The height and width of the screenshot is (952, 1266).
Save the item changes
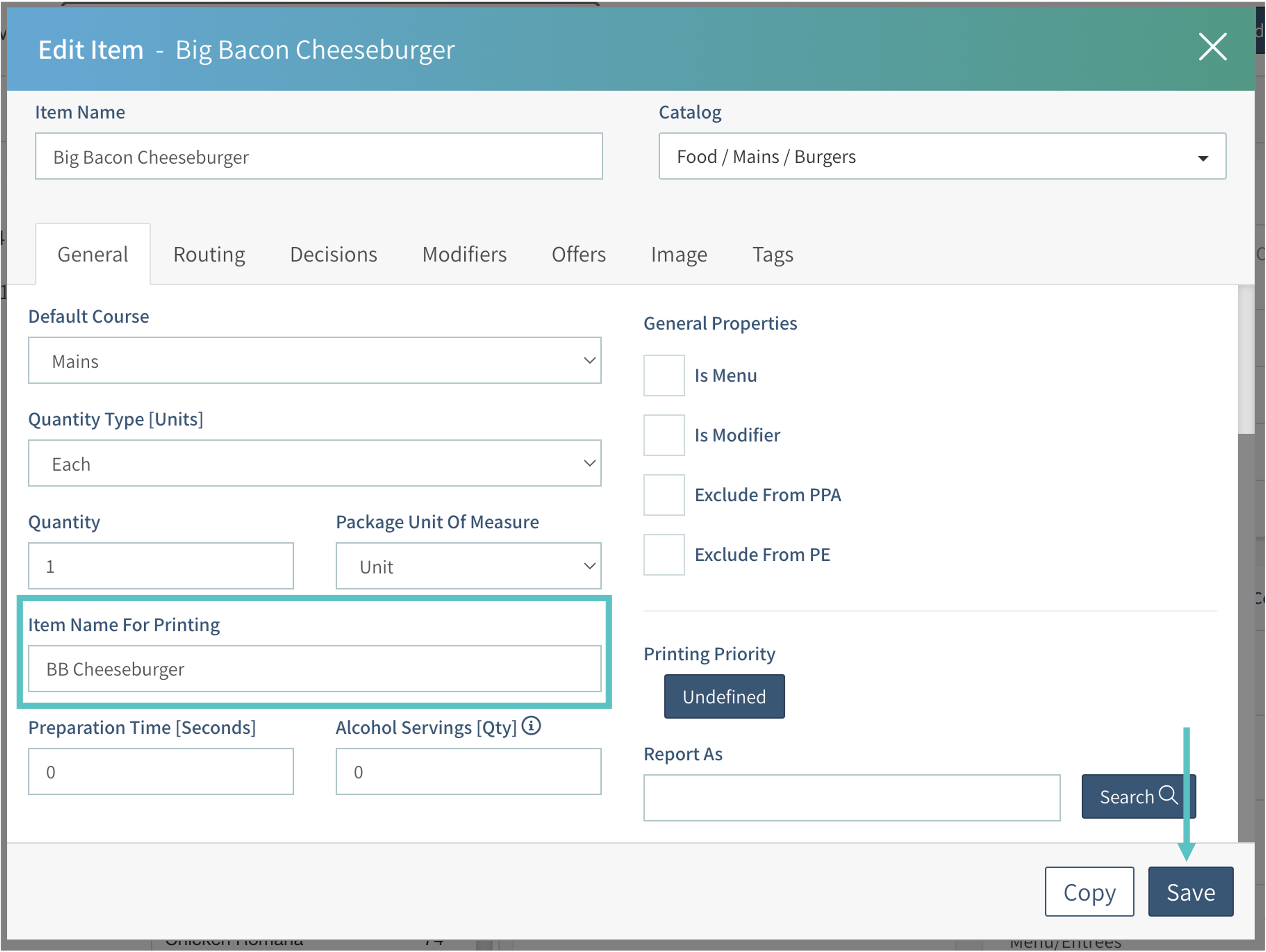click(1190, 892)
